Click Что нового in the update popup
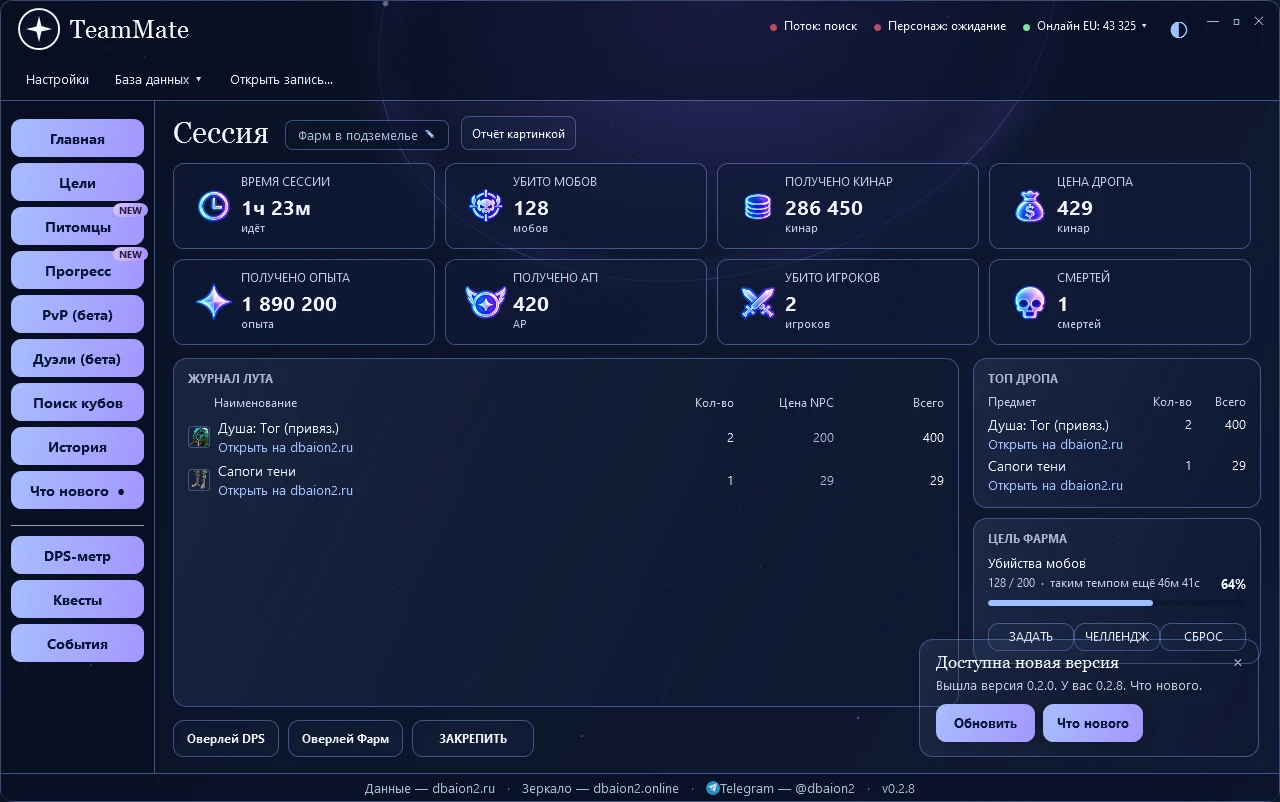Image resolution: width=1280 pixels, height=802 pixels. tap(1093, 723)
